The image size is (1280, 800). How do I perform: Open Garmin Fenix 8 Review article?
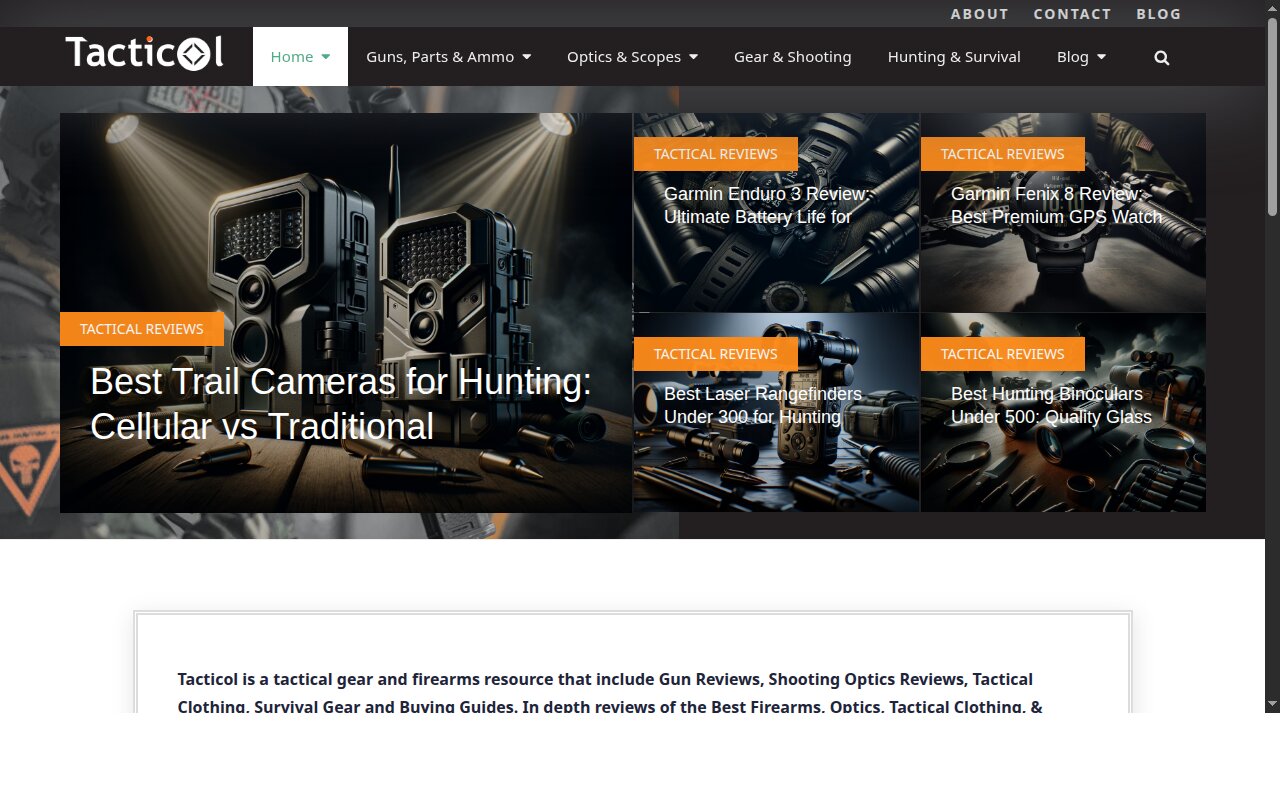1056,205
